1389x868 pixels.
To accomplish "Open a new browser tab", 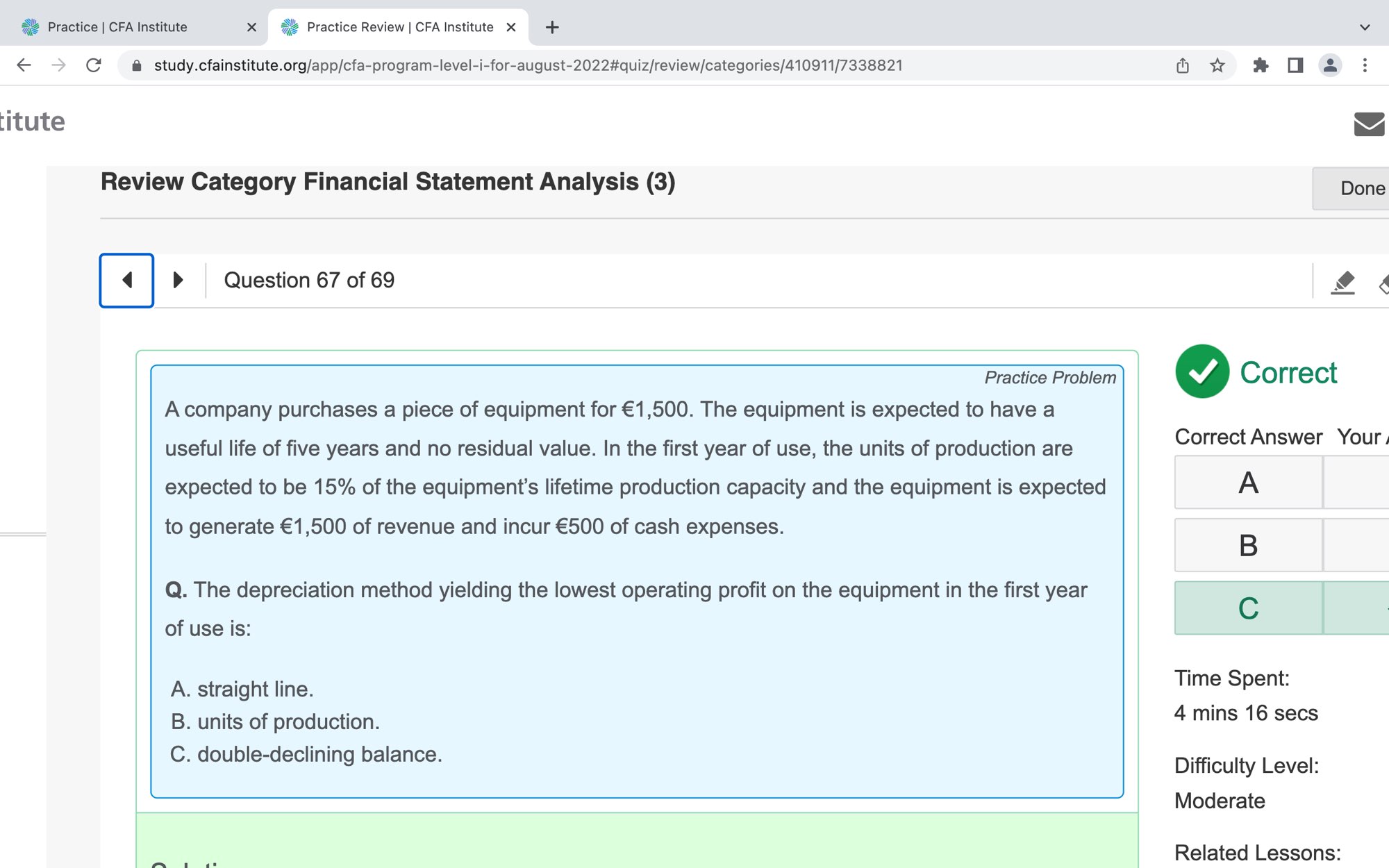I will pyautogui.click(x=552, y=27).
